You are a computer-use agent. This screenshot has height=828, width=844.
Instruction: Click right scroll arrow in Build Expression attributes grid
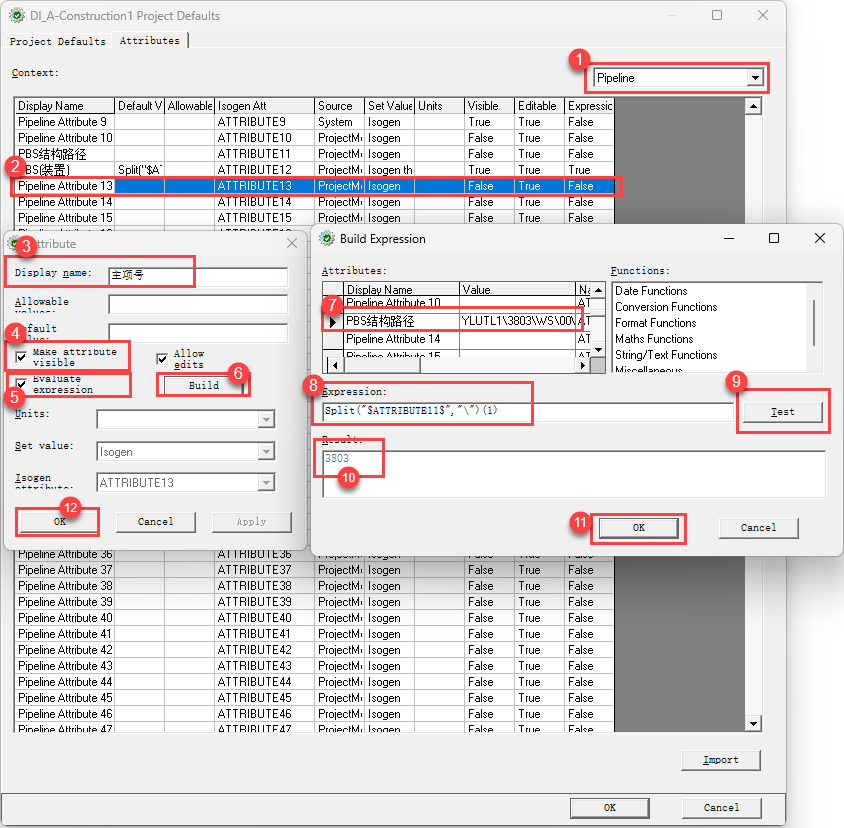point(584,365)
